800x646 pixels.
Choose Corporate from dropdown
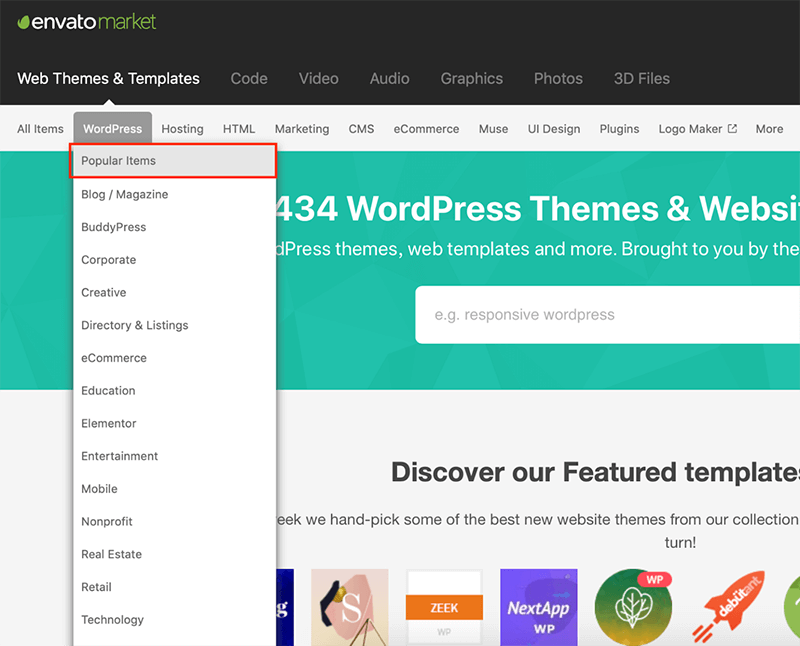coord(174,260)
